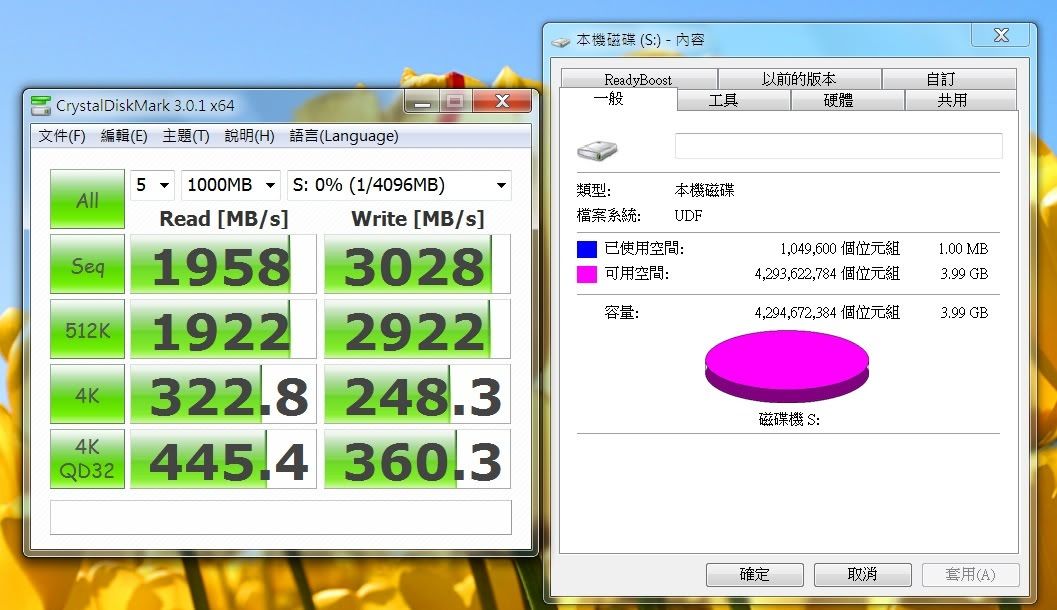Click the free space value 4,293,622,784 個位元組
The height and width of the screenshot is (610, 1057).
pos(827,274)
